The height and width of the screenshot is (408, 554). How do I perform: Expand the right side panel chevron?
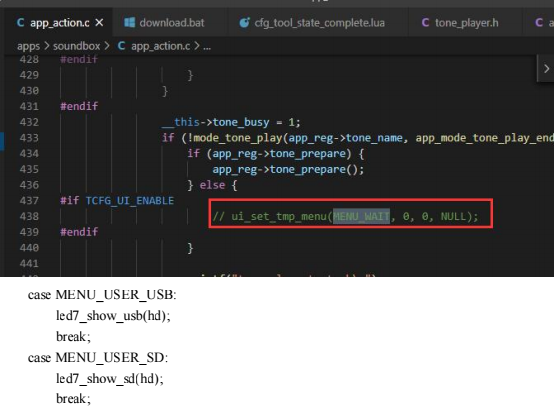[x=546, y=69]
